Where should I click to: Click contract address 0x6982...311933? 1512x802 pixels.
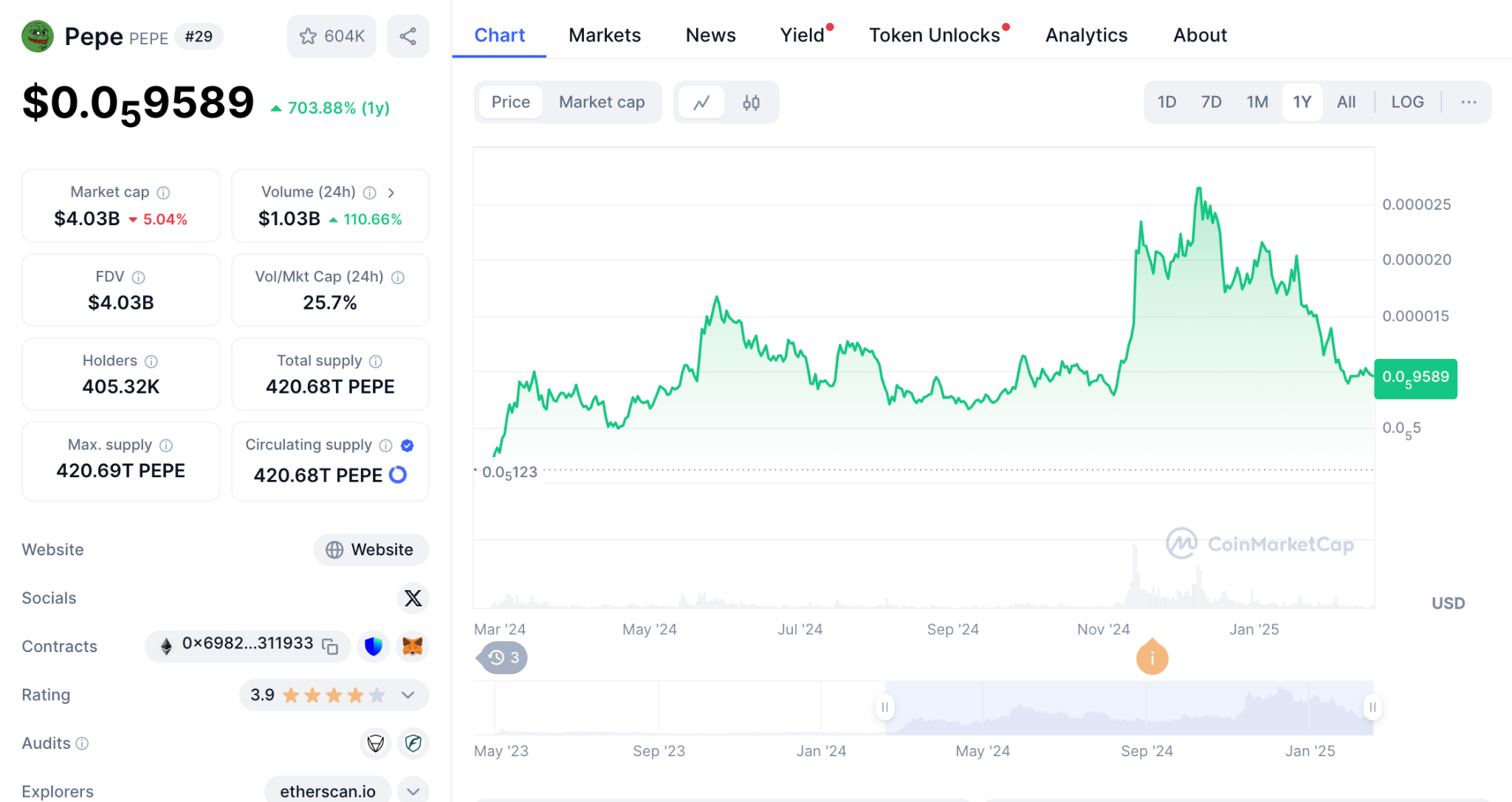[247, 644]
